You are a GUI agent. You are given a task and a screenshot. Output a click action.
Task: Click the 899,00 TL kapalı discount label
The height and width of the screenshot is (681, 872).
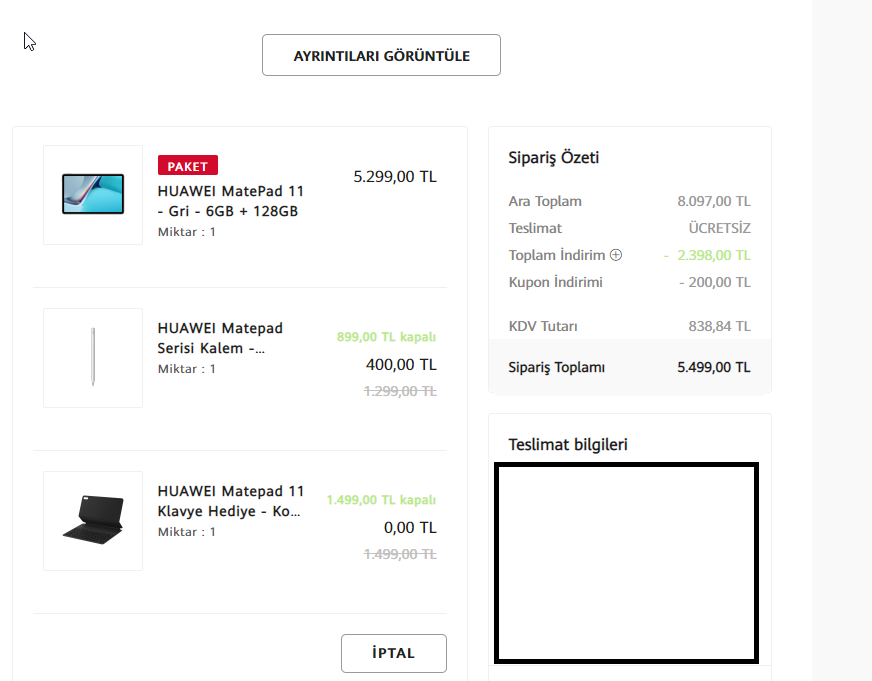coord(386,337)
